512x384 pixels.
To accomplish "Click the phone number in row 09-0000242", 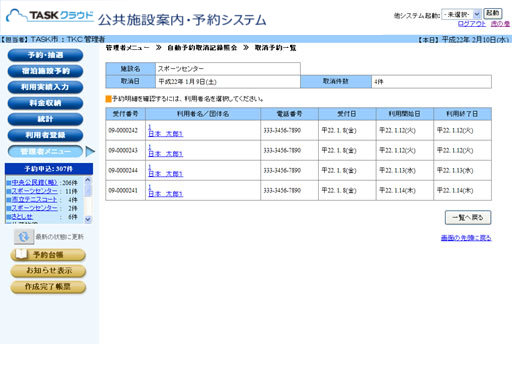I will [x=282, y=130].
